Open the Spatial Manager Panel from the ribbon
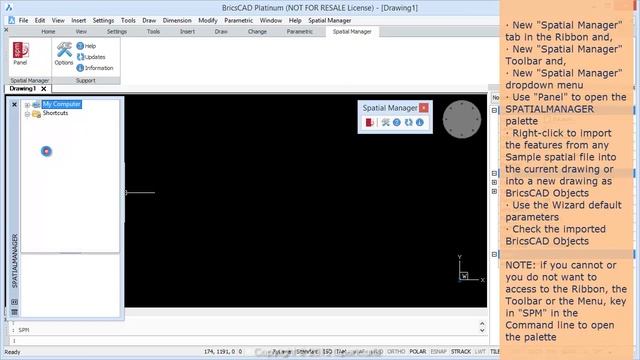Screen dimensions: 640x360 (20, 53)
